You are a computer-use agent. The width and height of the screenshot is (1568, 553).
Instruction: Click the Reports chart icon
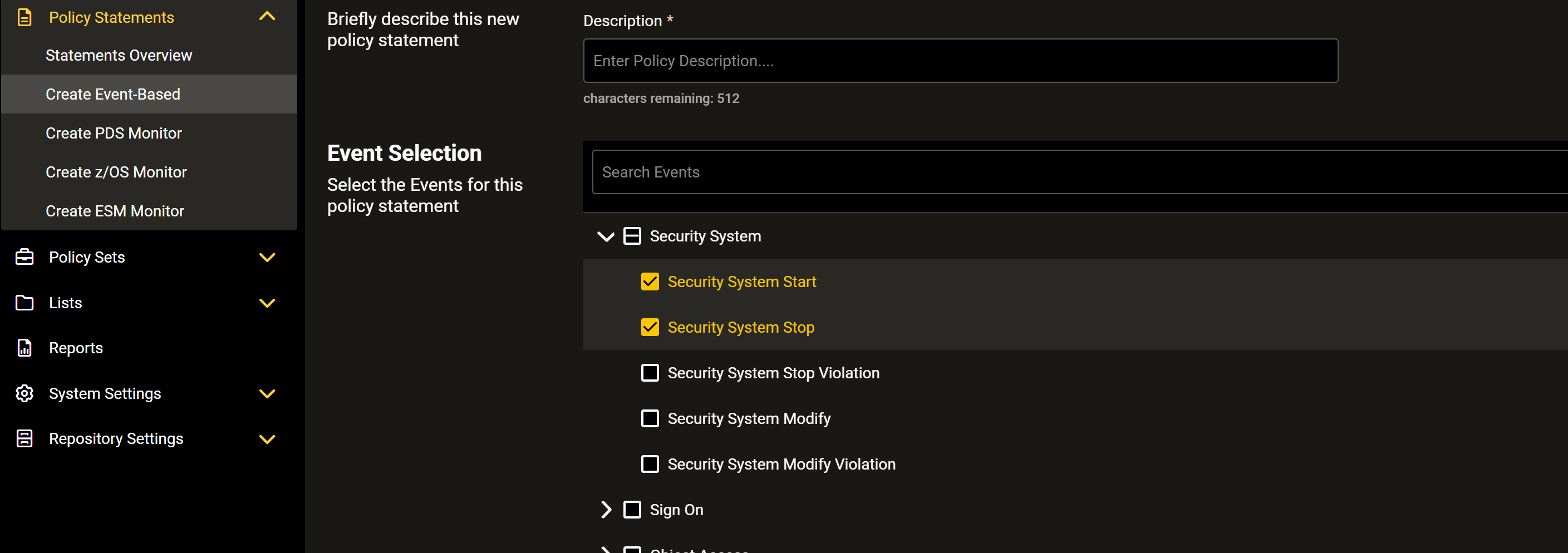click(x=24, y=347)
